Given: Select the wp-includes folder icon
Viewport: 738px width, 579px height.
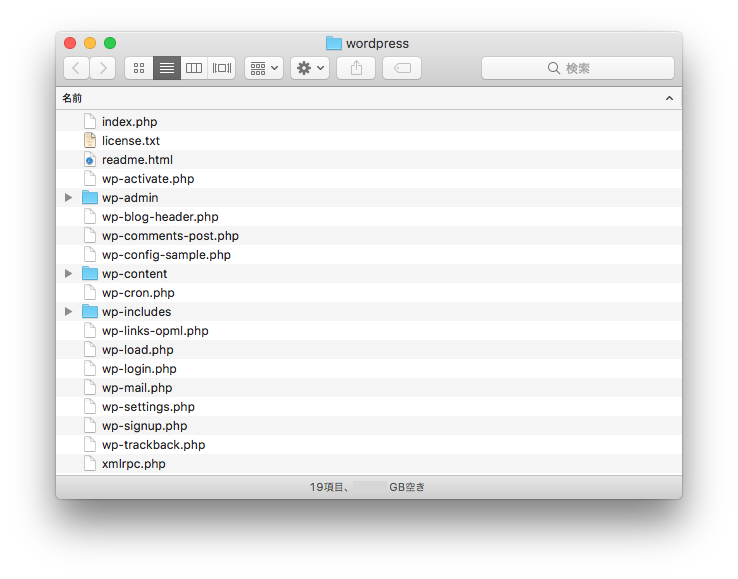Looking at the screenshot, I should [x=89, y=312].
